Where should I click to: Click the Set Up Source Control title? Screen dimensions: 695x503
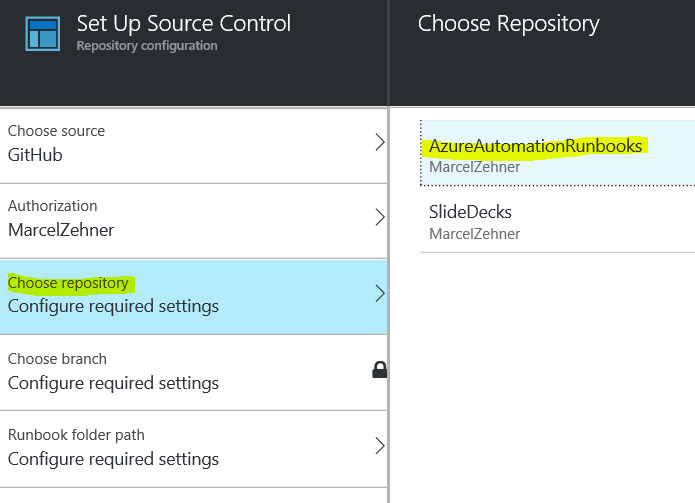(x=183, y=23)
